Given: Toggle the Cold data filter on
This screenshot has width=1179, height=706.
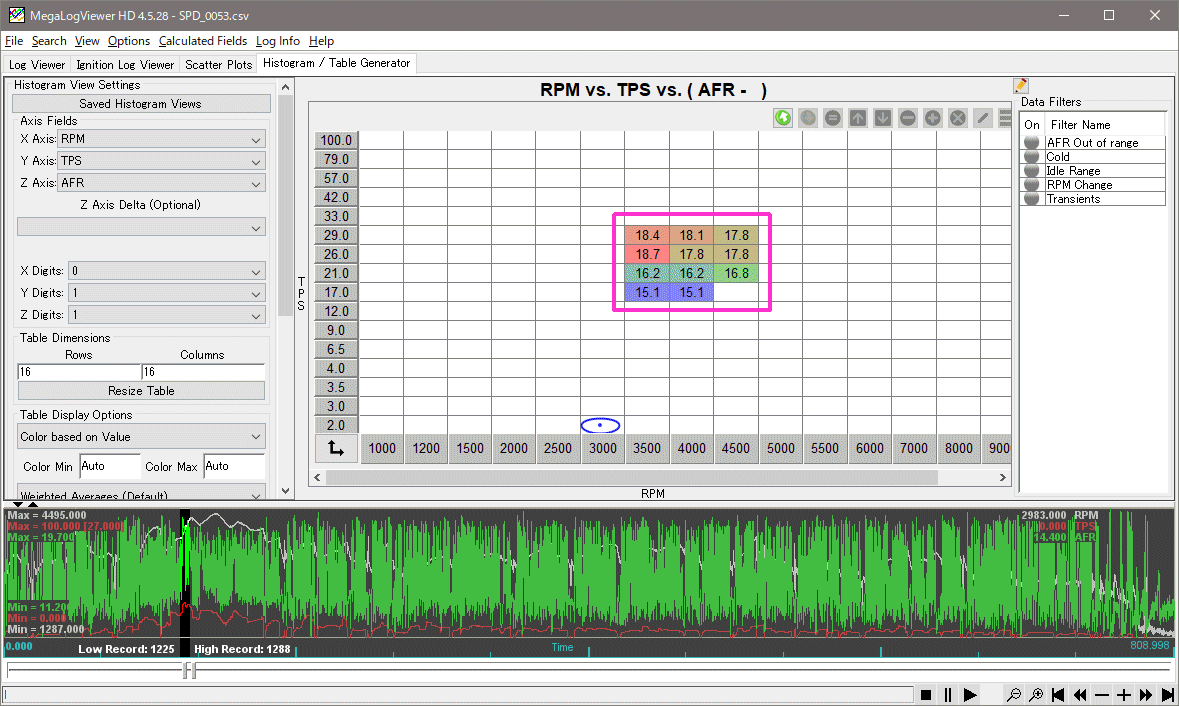Looking at the screenshot, I should tap(1032, 157).
